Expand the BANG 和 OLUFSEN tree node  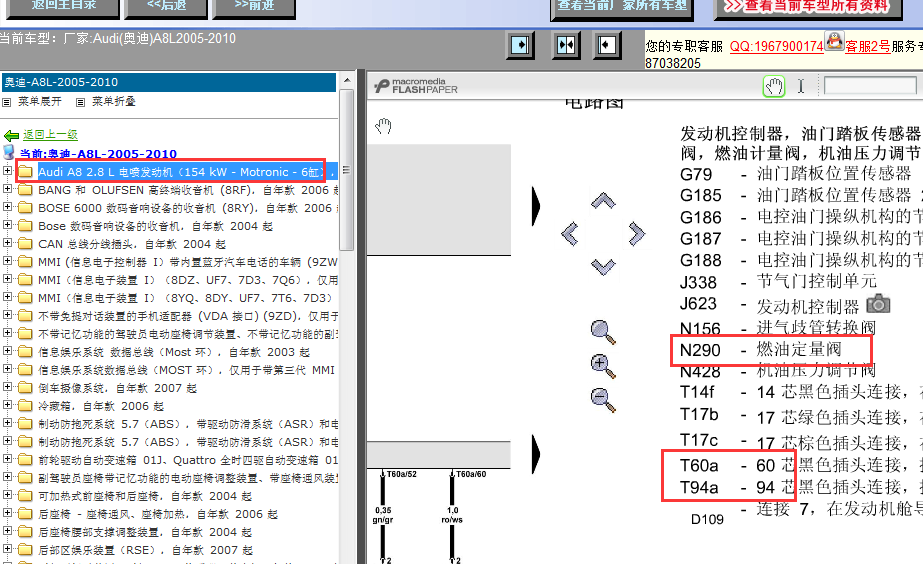pos(8,189)
